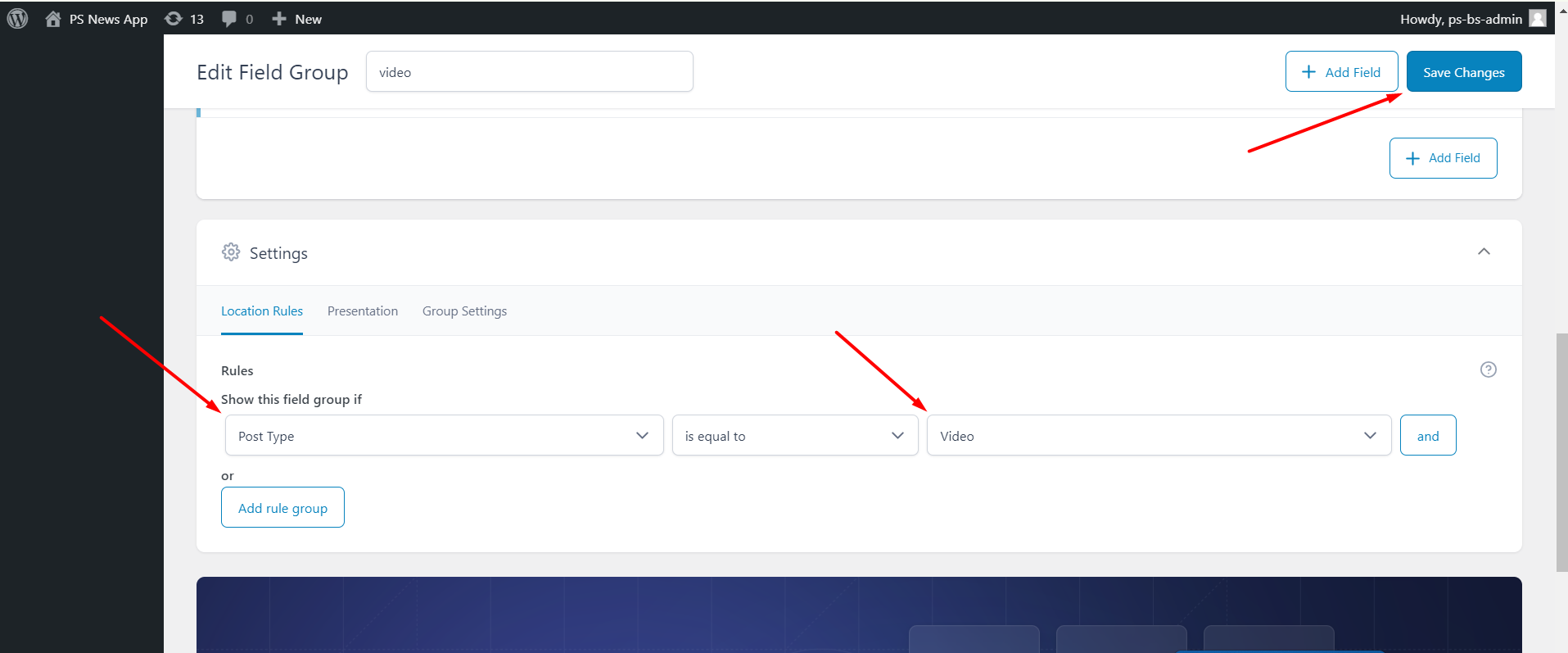The width and height of the screenshot is (1568, 653).
Task: Open the 'is equal to' operator dropdown
Action: (x=795, y=435)
